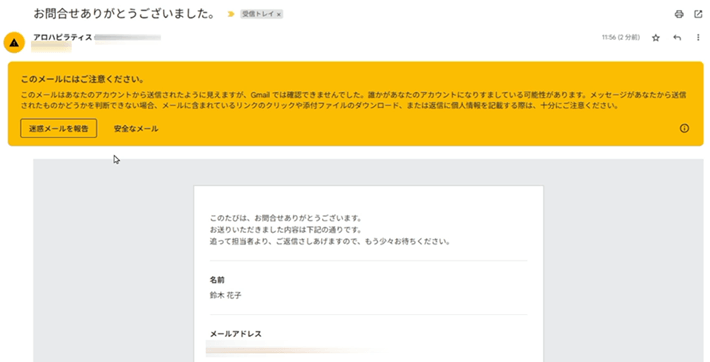Click the warning heading このメールにはご注意ください。
Viewport: 710px width, 362px height.
pos(82,79)
